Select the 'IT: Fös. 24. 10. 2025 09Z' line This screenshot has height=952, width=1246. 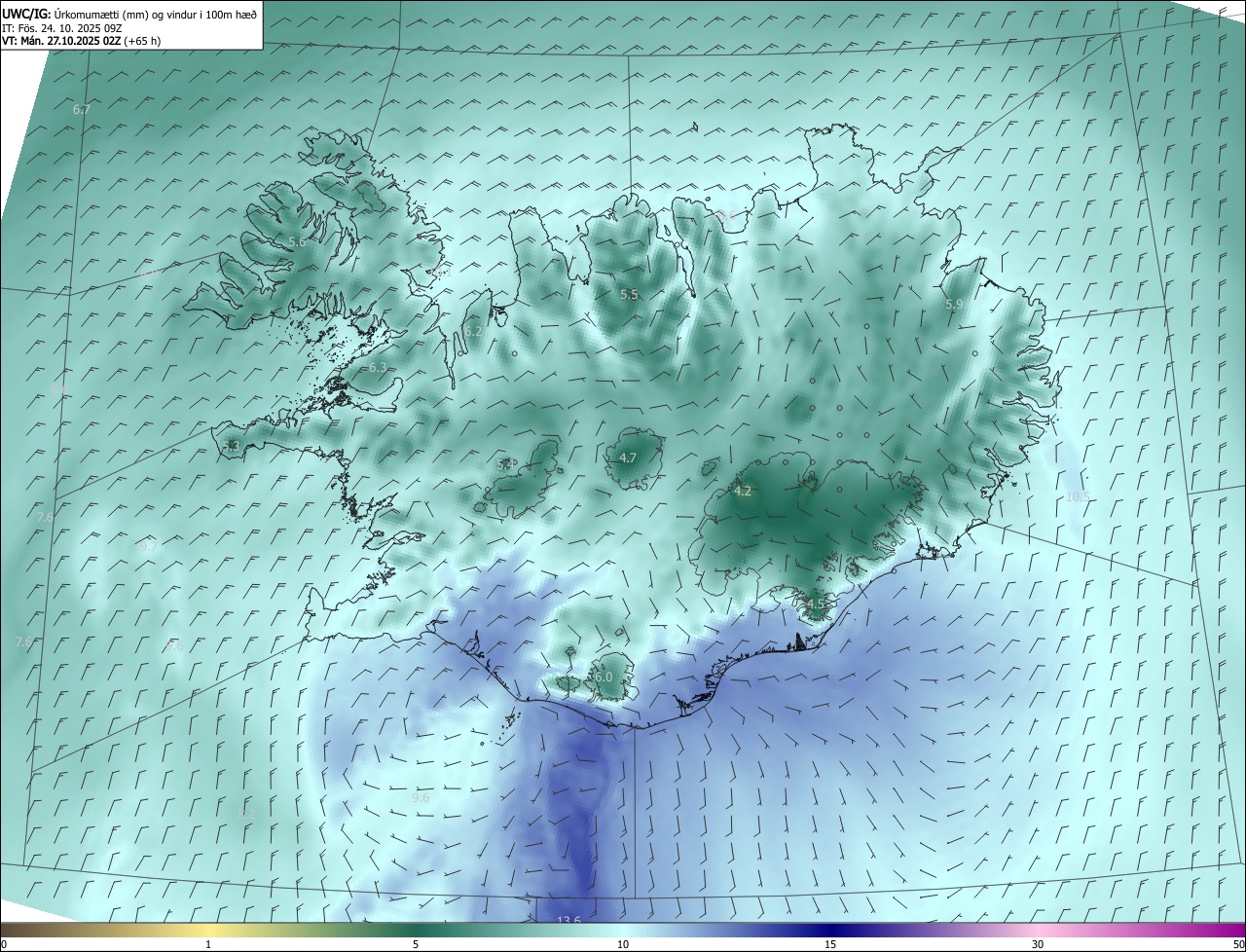click(x=61, y=28)
